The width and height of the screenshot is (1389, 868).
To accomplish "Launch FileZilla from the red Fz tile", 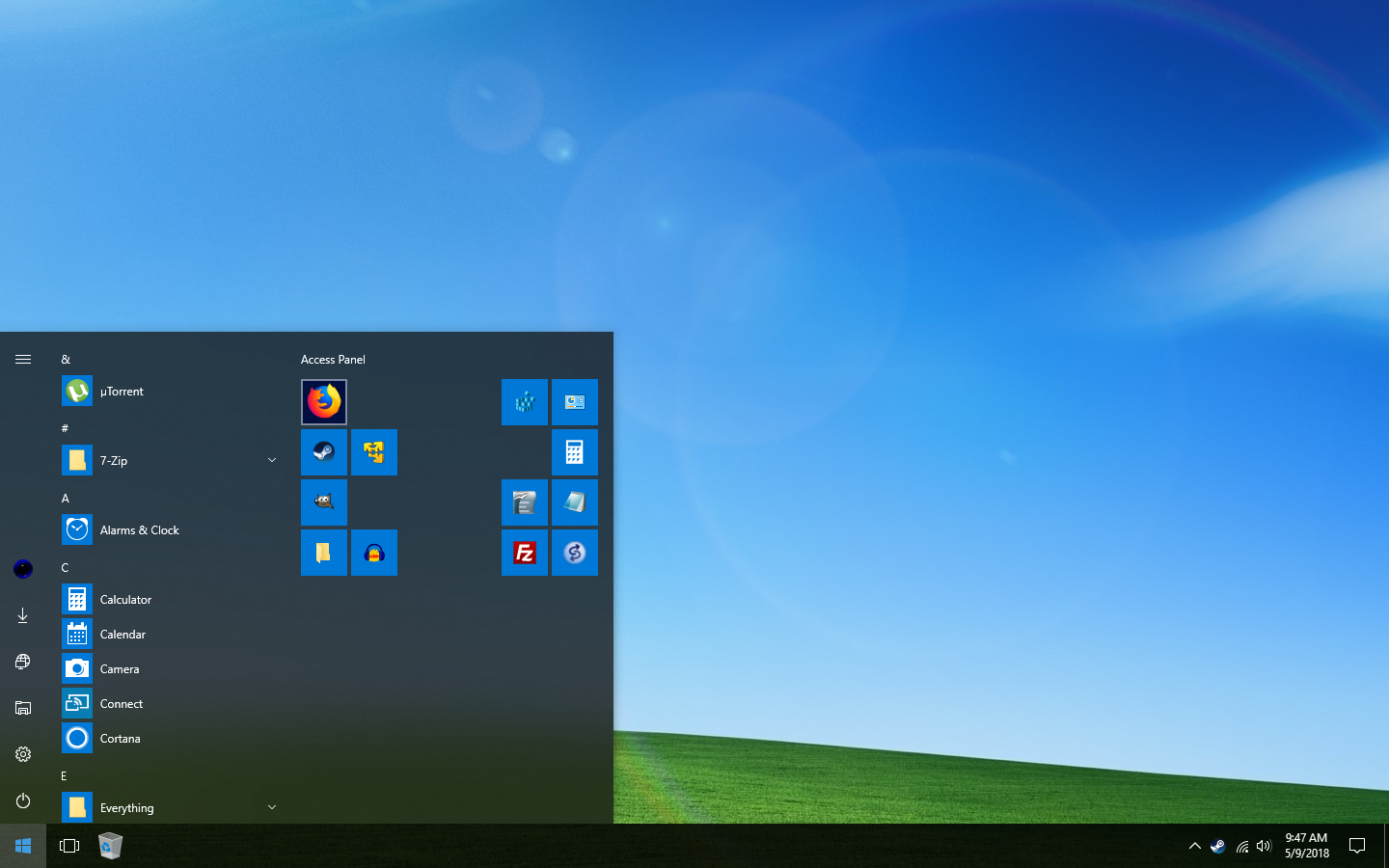I will pyautogui.click(x=525, y=553).
